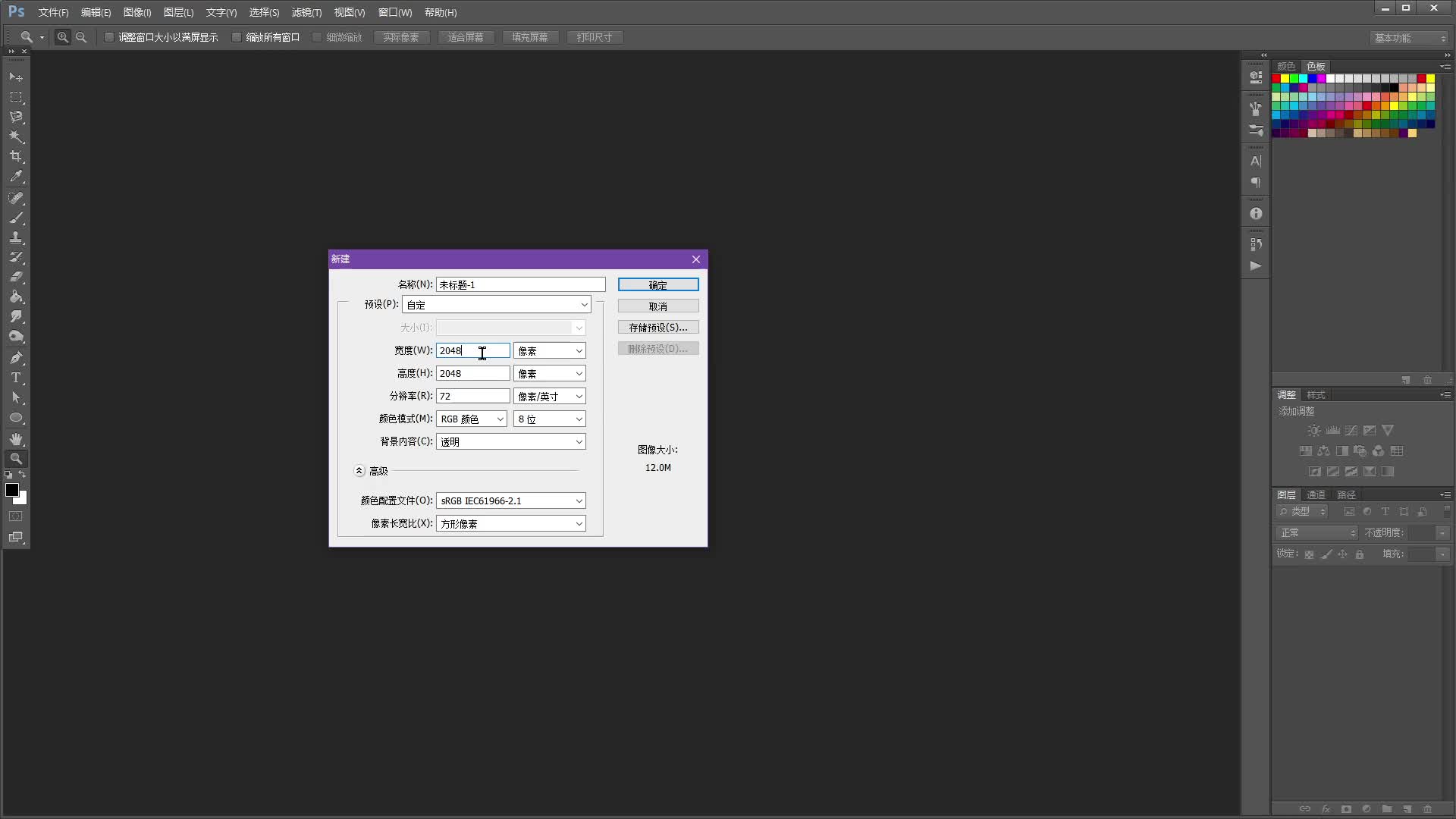1456x819 pixels.
Task: Select the Path Selection tool
Action: click(x=16, y=397)
